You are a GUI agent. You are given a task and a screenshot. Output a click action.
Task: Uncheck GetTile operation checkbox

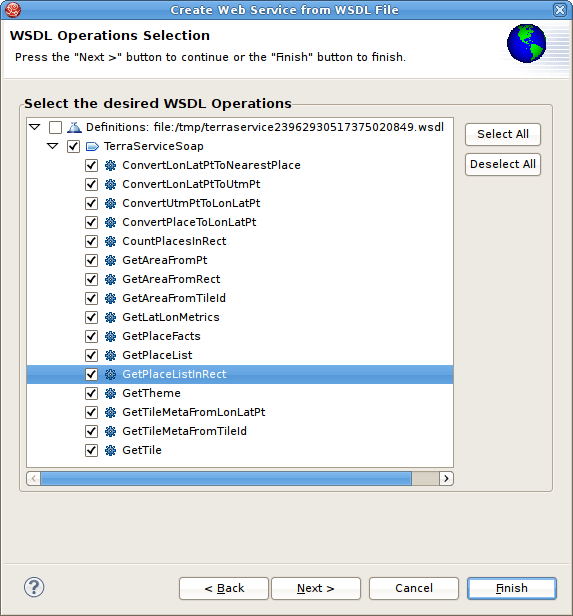92,450
